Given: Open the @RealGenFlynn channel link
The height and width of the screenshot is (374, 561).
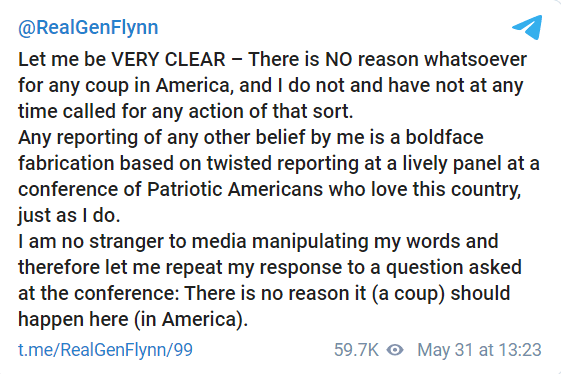Looking at the screenshot, I should click(88, 28).
